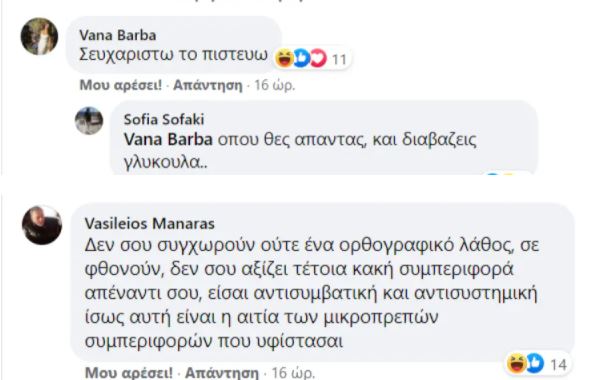Click 'Απάντηση' under Vasileios Manaras' comment
The image size is (607, 380).
(x=222, y=373)
